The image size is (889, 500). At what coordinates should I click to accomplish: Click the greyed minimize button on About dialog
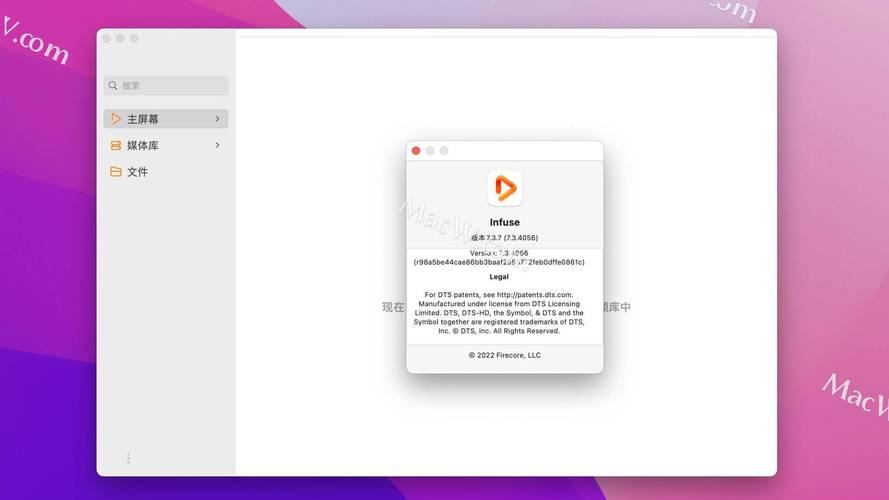[430, 150]
